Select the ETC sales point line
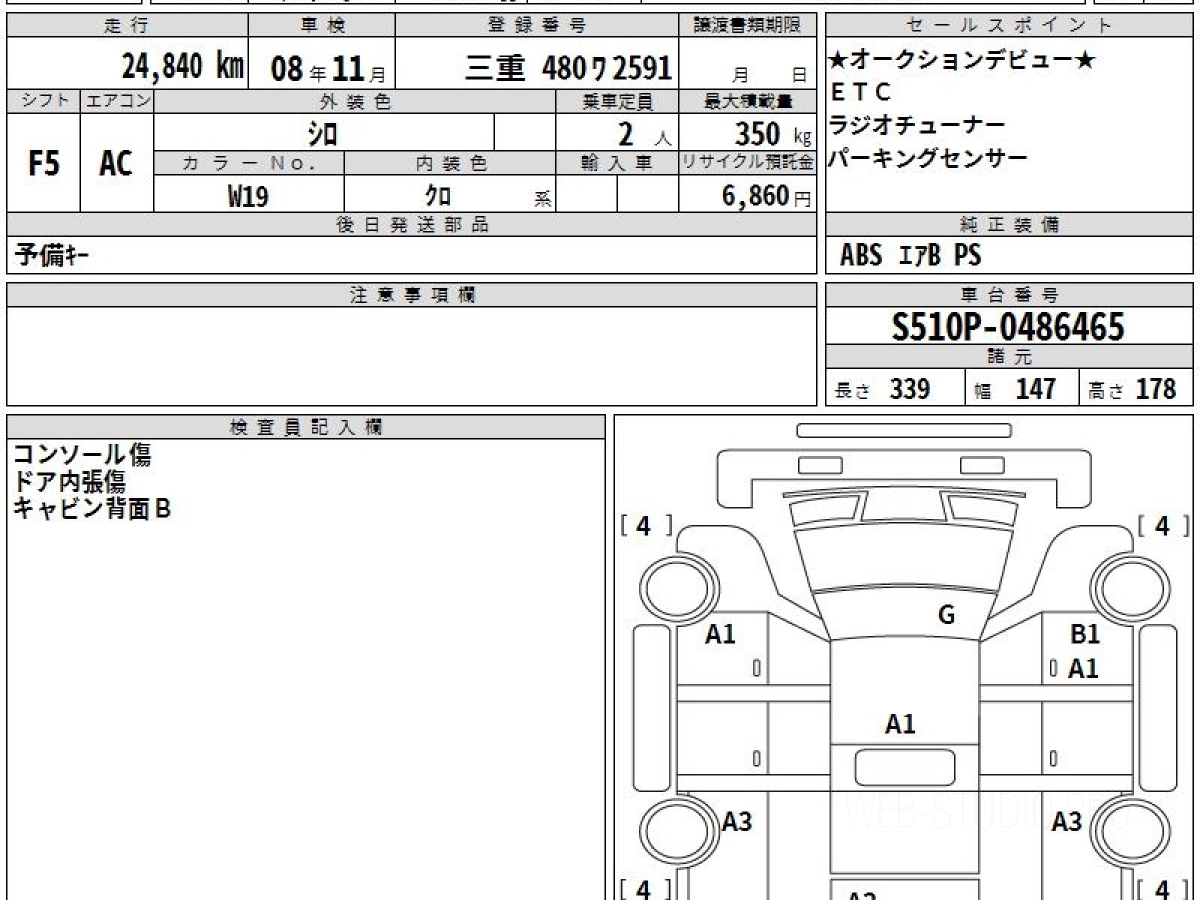The height and width of the screenshot is (900, 1200). [x=860, y=93]
